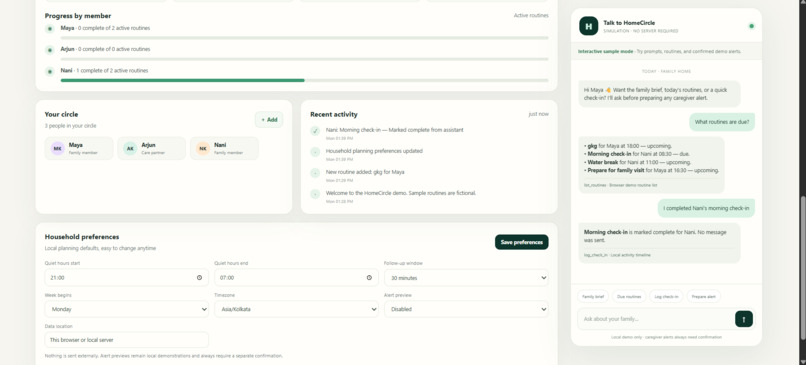The width and height of the screenshot is (806, 365).
Task: Click the Save preferences button
Action: coord(522,242)
